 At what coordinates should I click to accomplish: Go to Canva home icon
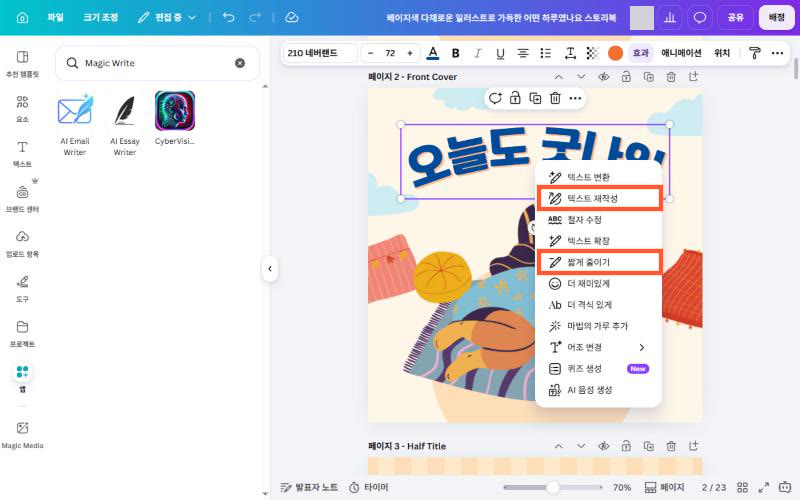pos(22,17)
